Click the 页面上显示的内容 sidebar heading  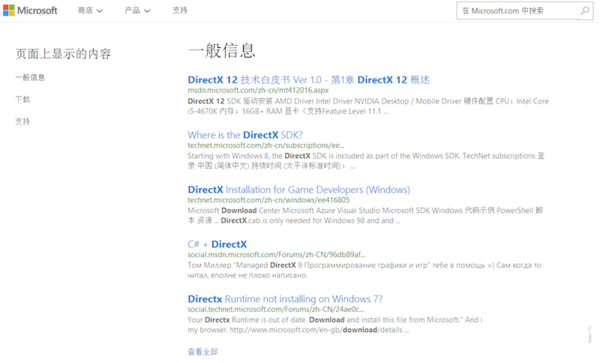click(x=63, y=54)
